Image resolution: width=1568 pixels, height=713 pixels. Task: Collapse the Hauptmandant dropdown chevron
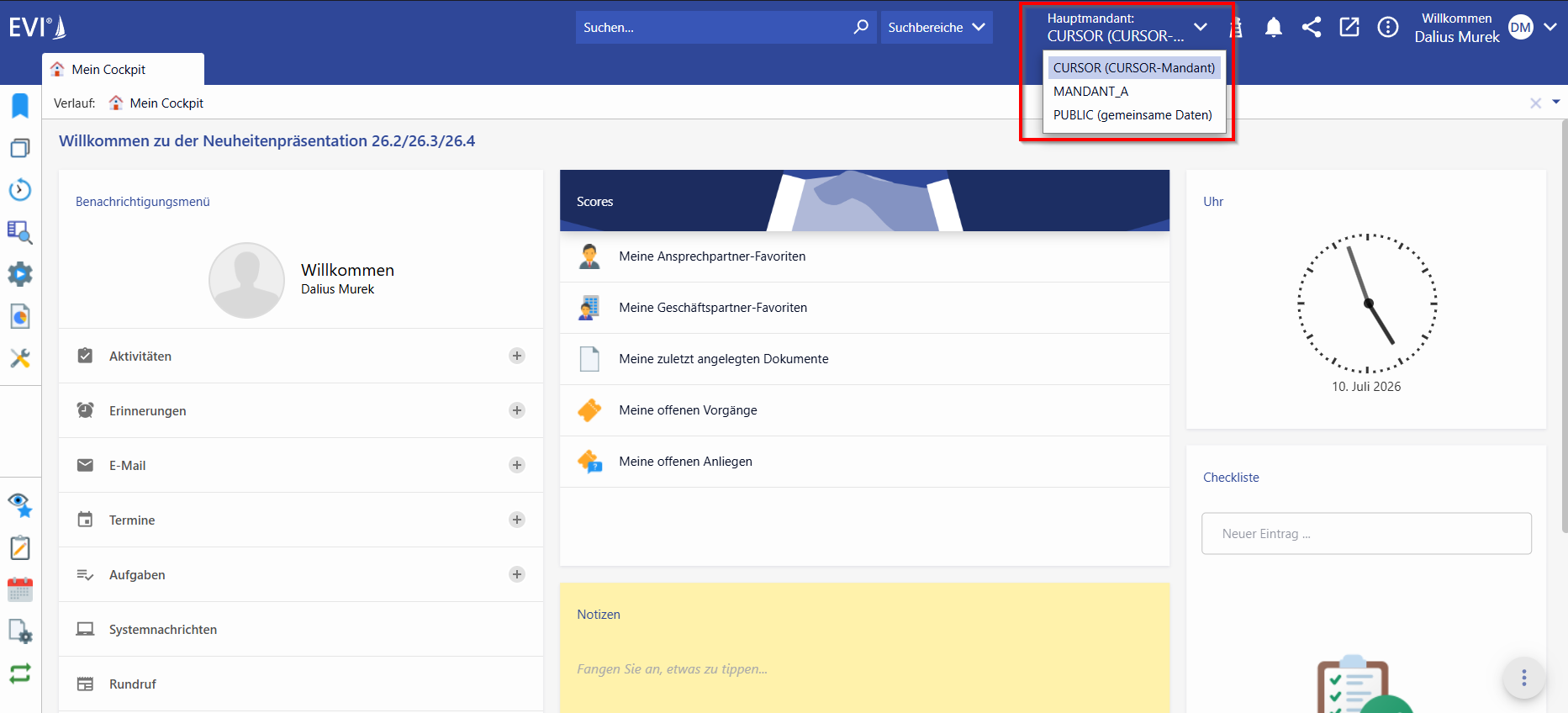pos(1201,27)
